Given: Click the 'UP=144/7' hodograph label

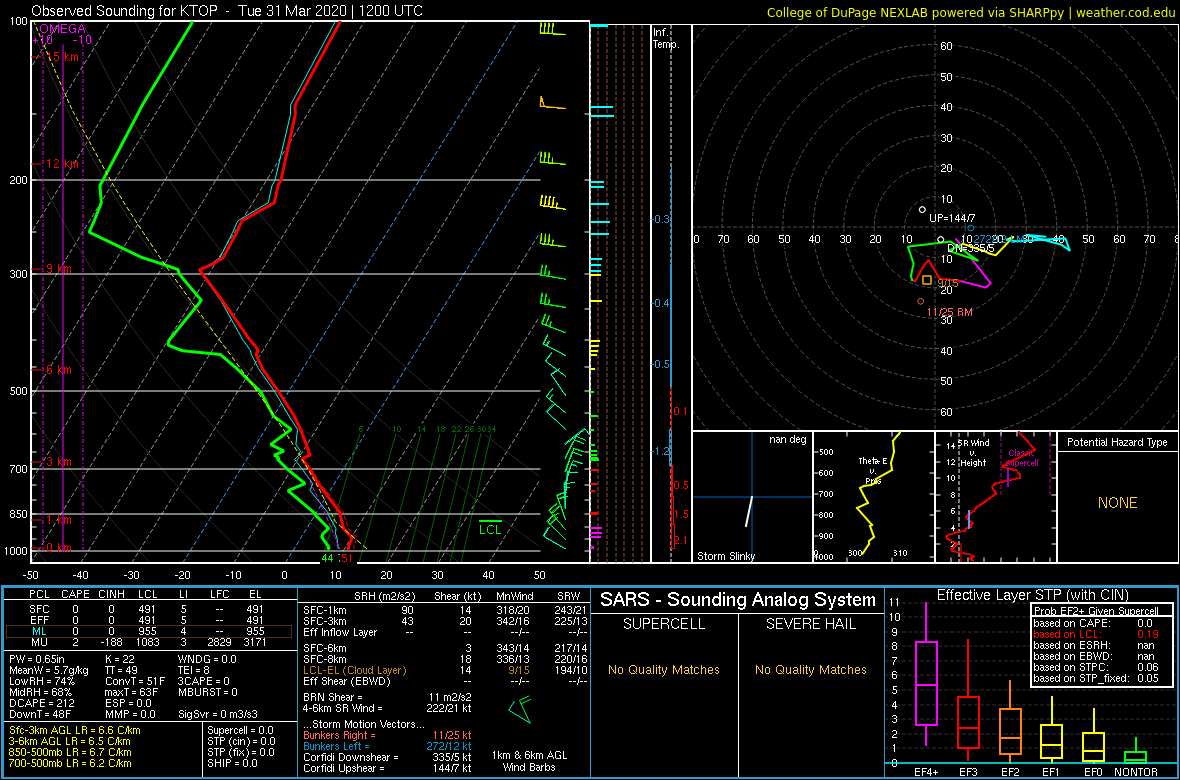Looking at the screenshot, I should 951,218.
